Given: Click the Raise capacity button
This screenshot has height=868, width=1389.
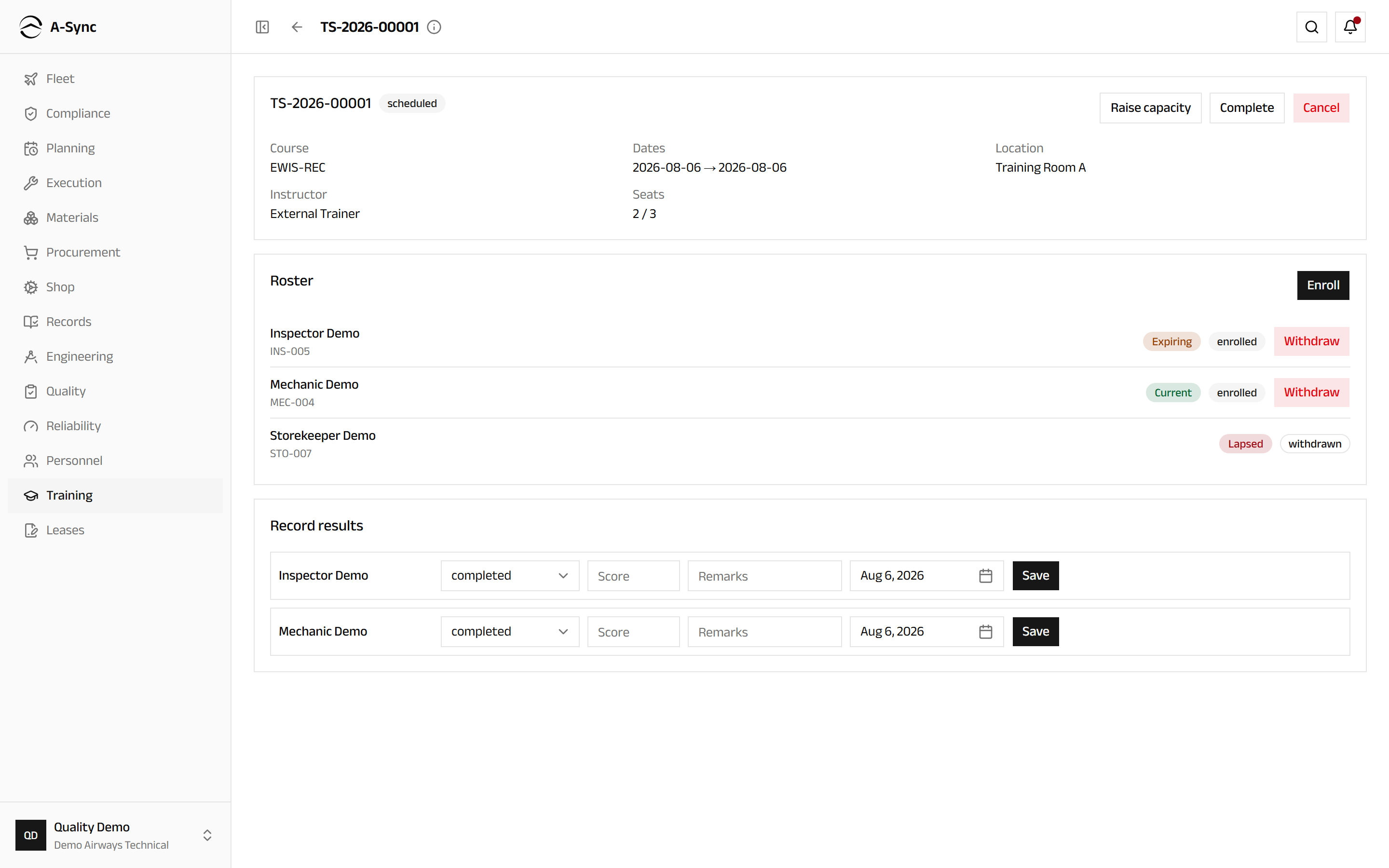Looking at the screenshot, I should click(1150, 108).
